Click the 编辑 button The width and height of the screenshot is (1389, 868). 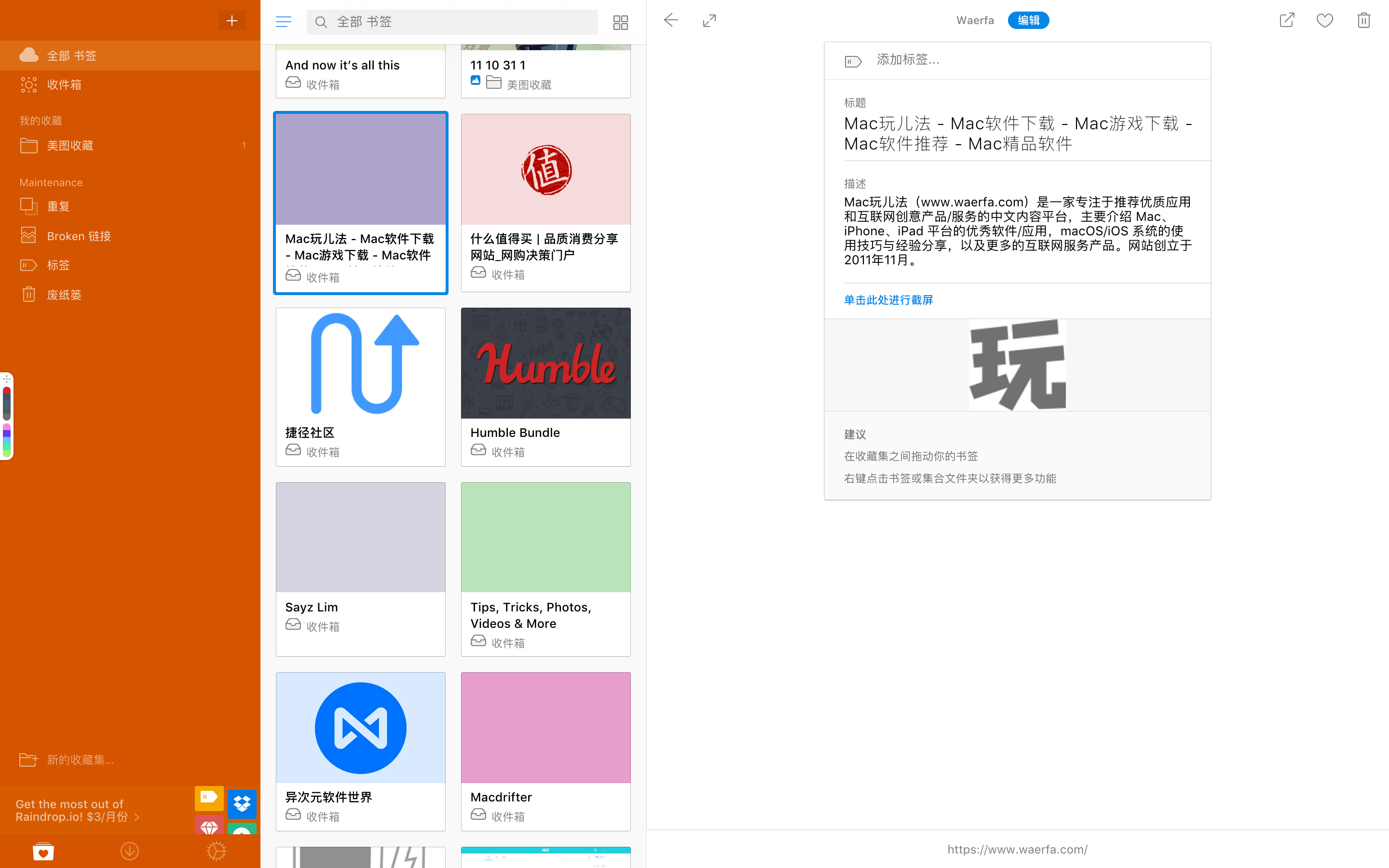point(1028,20)
